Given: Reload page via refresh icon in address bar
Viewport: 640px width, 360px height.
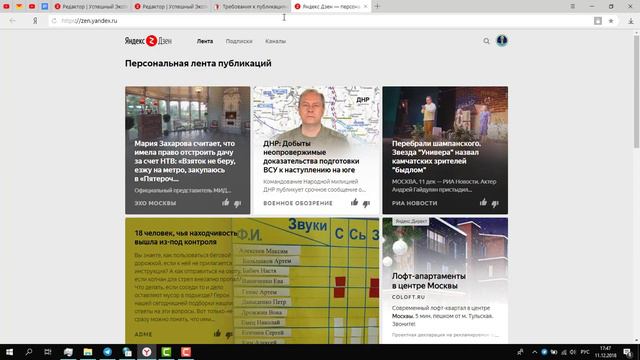Looking at the screenshot, I should (x=54, y=21).
